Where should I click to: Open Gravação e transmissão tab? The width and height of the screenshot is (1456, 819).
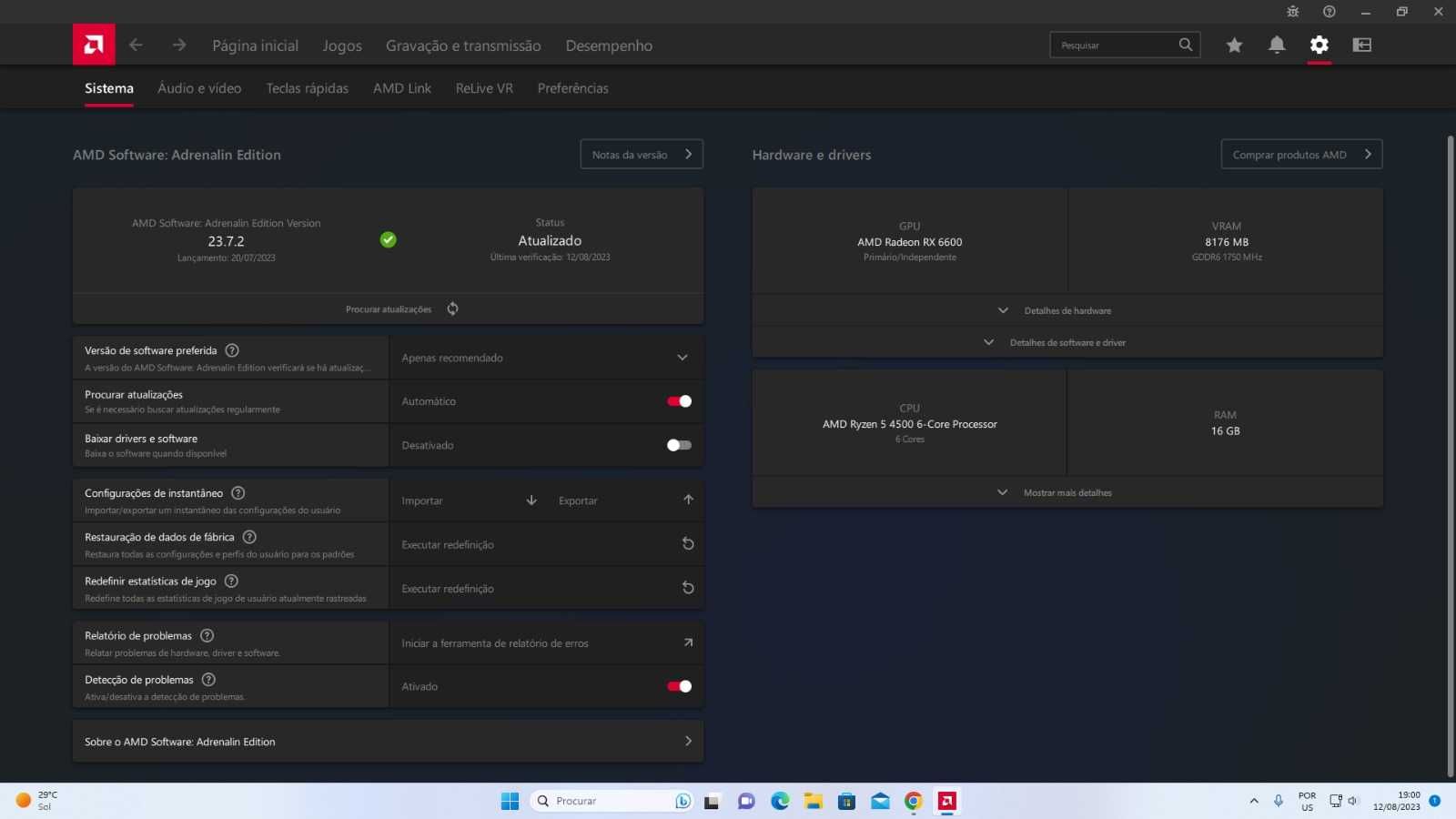pos(463,45)
